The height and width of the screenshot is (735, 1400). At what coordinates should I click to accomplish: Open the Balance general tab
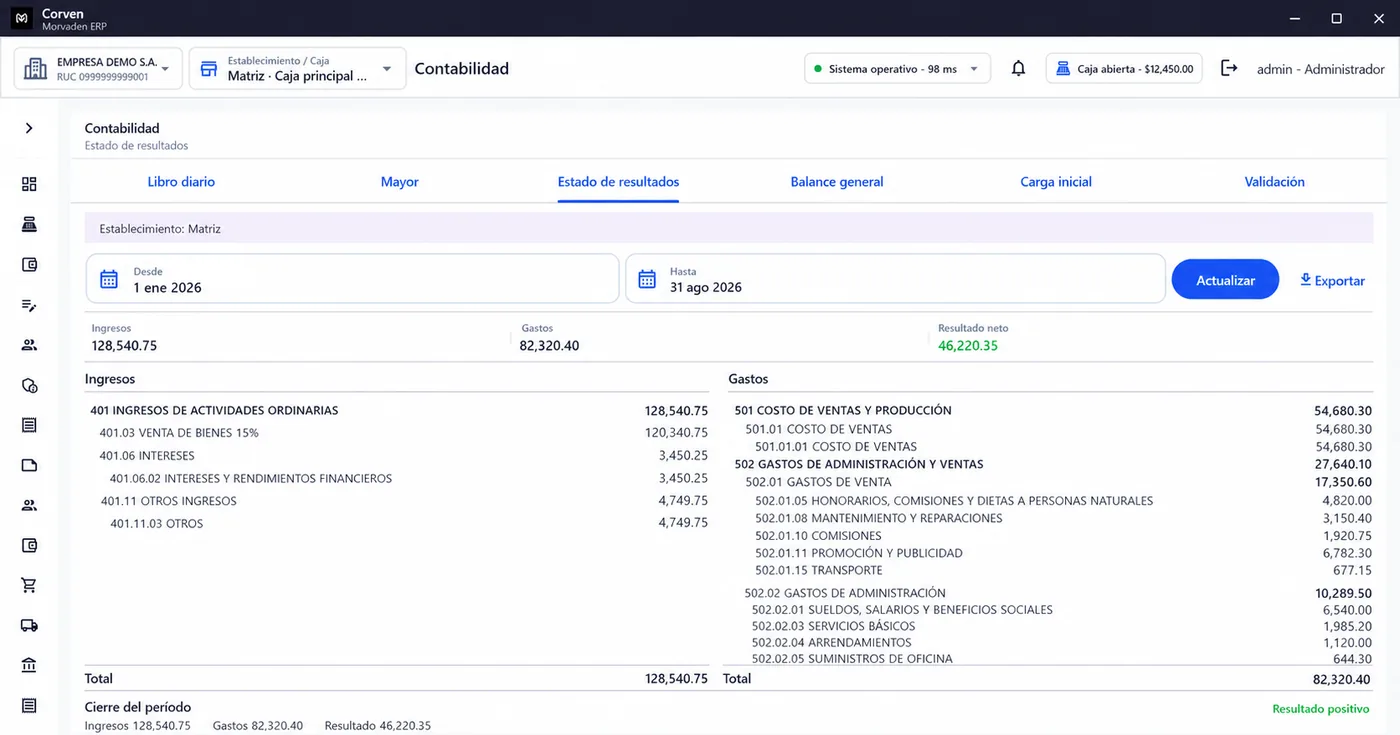[837, 182]
